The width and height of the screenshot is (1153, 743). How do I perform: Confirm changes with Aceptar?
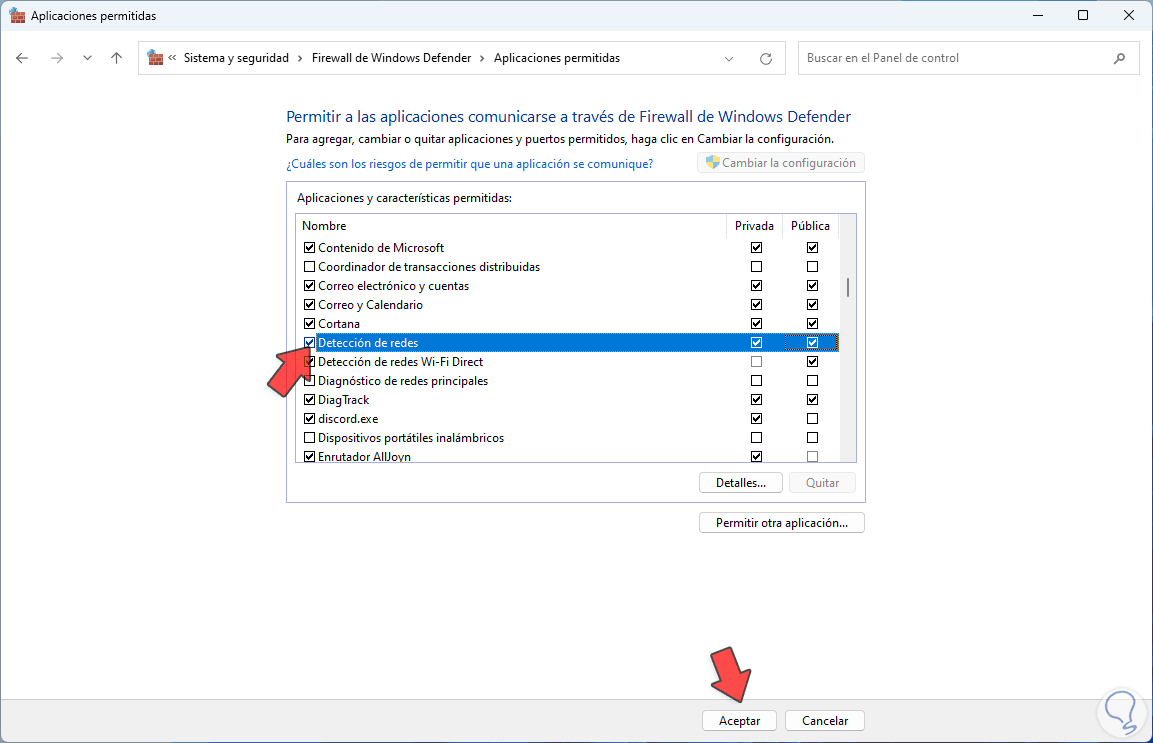[x=739, y=721]
